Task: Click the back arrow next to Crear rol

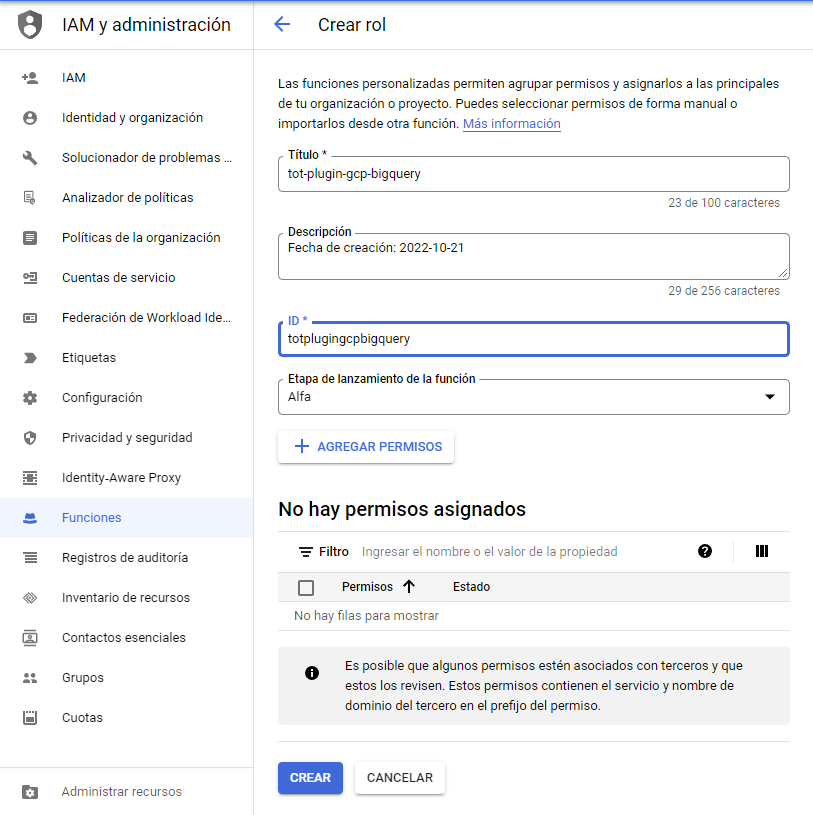Action: 282,25
